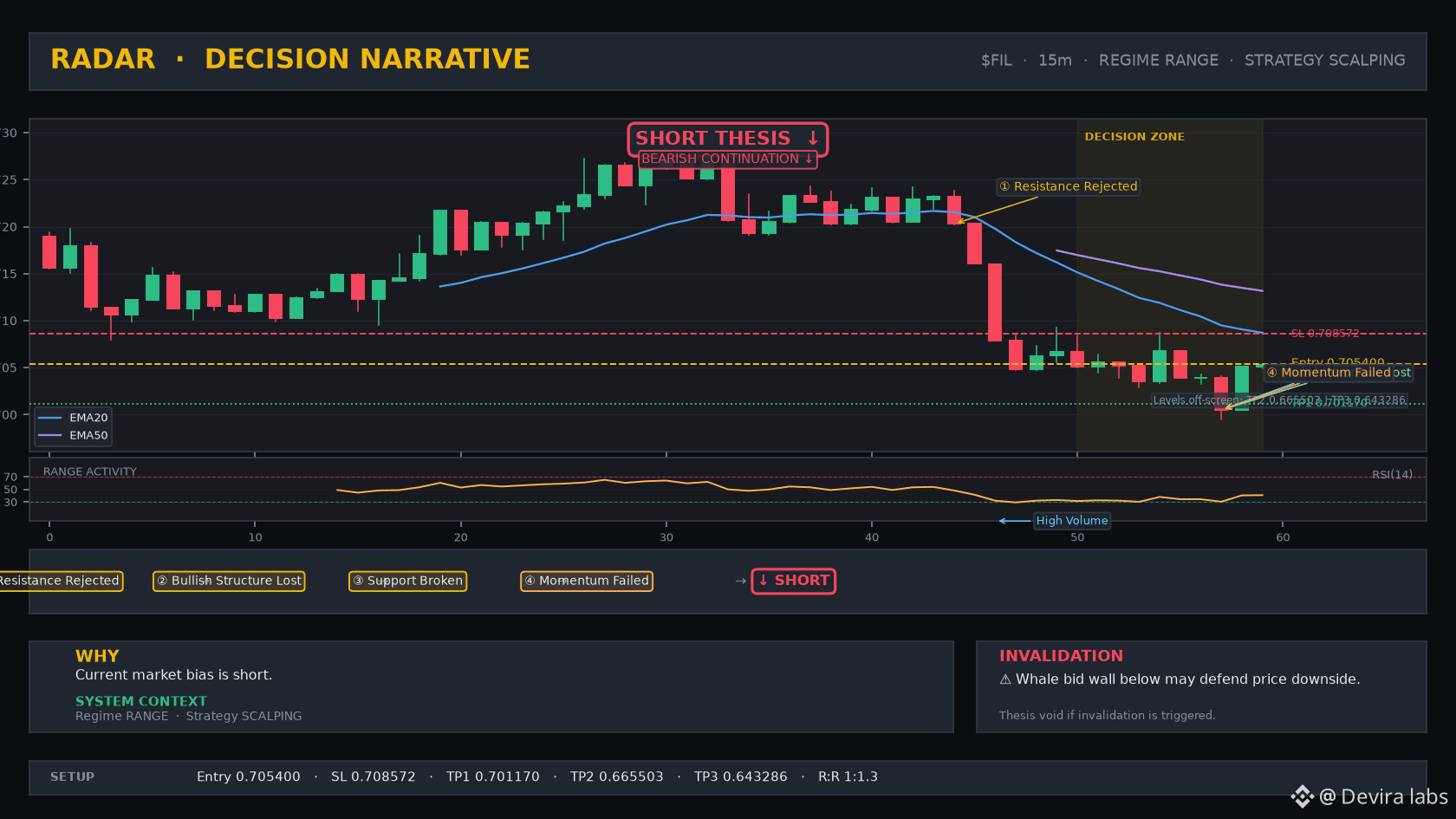Screen dimensions: 1456x819
Task: Click the RADAR title text
Action: (102, 59)
